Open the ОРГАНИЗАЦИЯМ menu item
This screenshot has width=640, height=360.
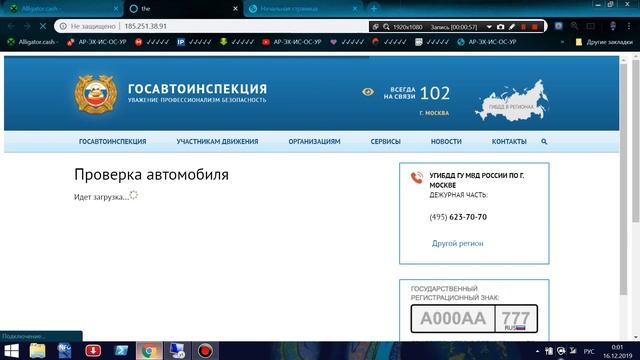(314, 141)
